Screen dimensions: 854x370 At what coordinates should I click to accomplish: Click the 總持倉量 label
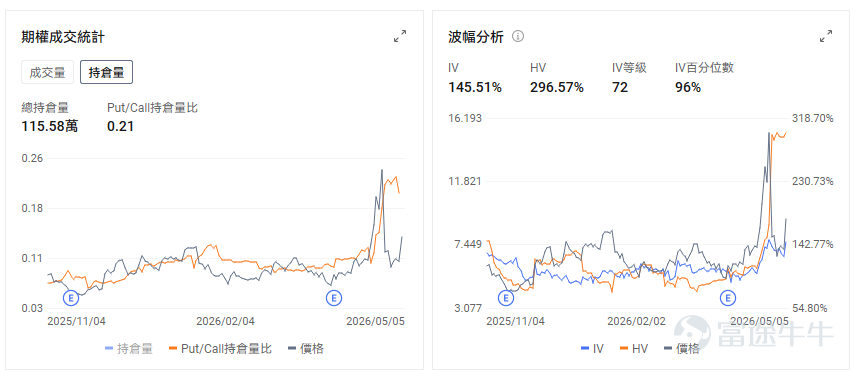point(45,108)
